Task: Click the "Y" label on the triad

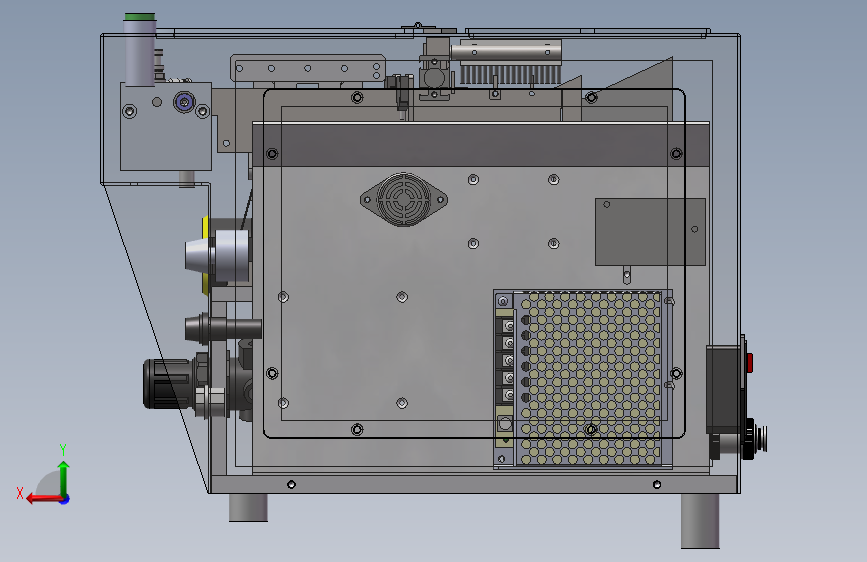Action: coord(63,449)
